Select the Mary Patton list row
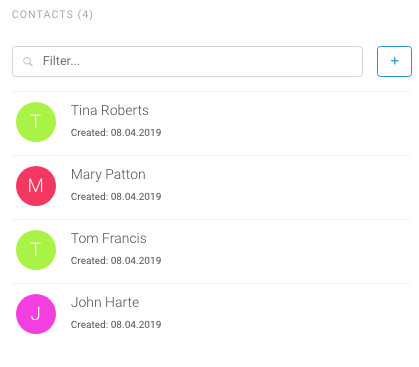This screenshot has height=367, width=419. point(211,187)
